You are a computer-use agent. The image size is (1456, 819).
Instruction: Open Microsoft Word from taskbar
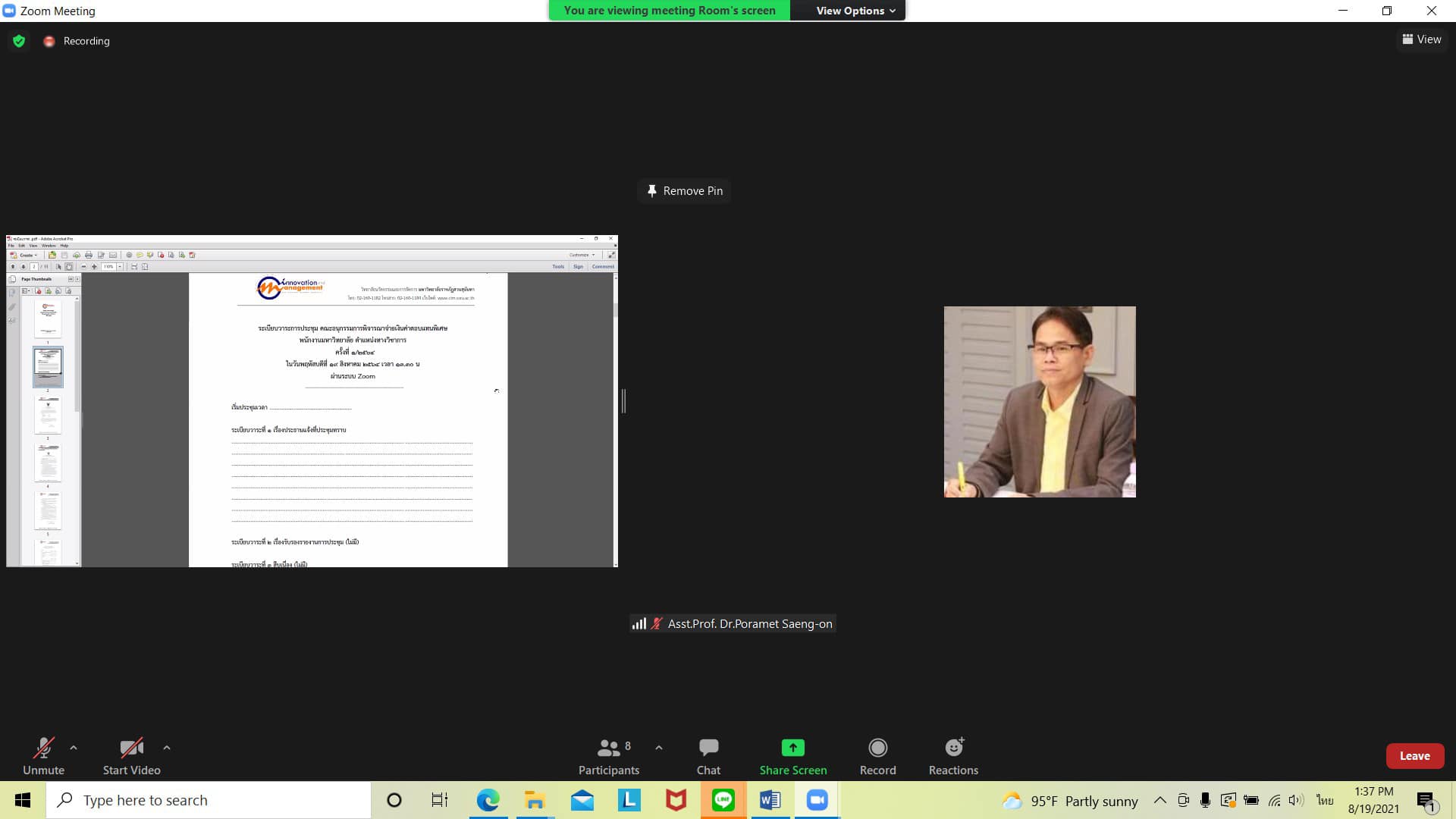(770, 800)
